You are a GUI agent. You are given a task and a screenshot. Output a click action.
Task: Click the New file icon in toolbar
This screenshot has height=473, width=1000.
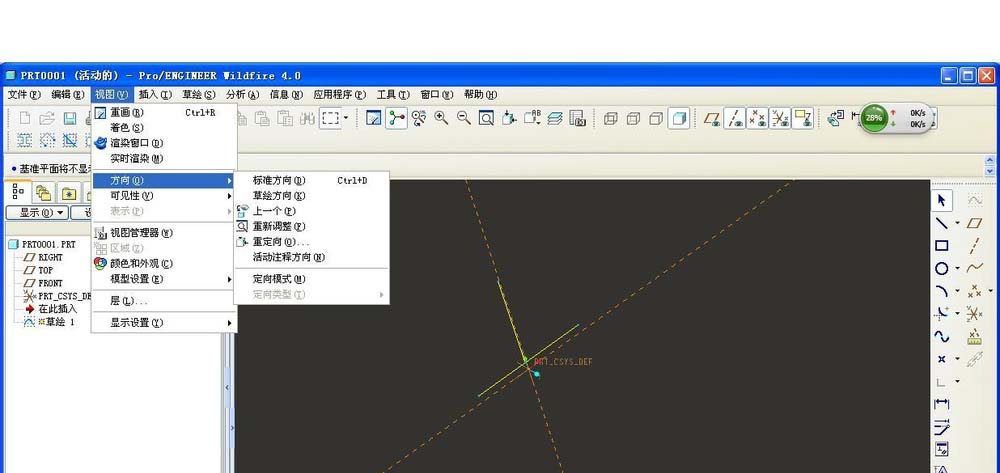click(25, 118)
